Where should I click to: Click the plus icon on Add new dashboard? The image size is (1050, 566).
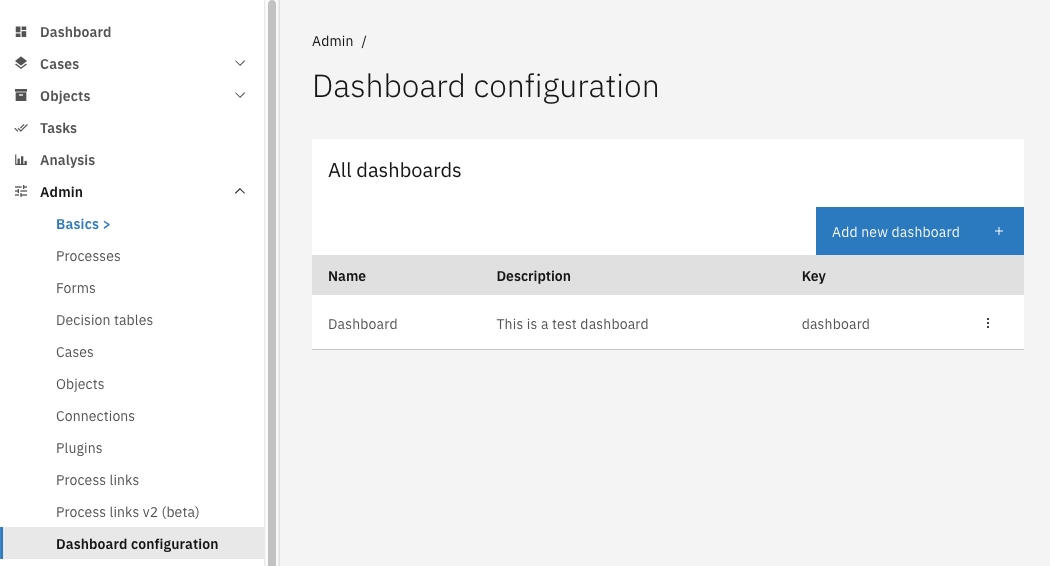pyautogui.click(x=998, y=232)
